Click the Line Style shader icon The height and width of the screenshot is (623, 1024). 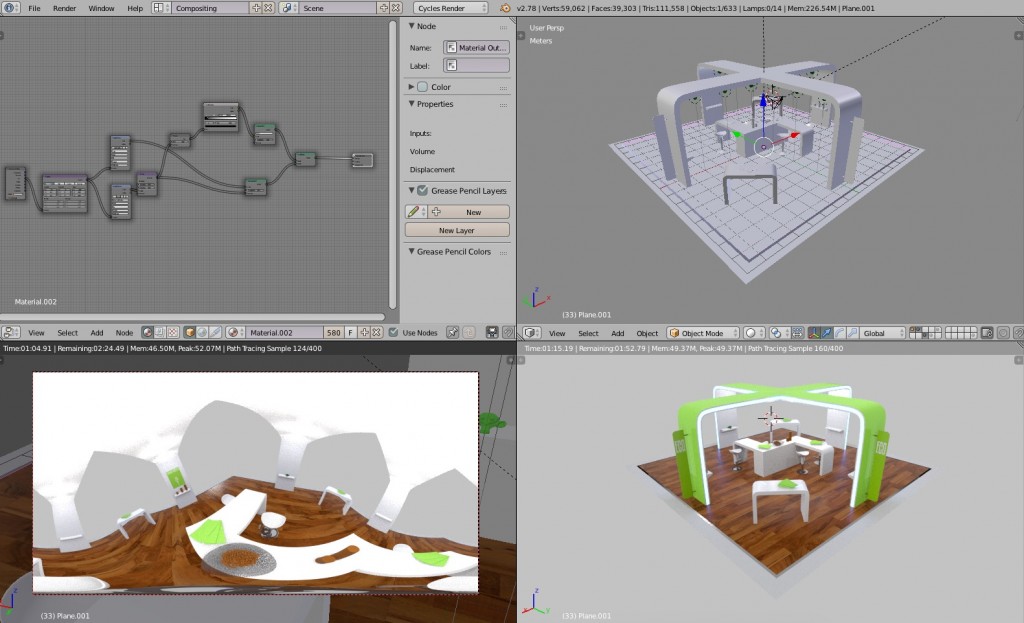click(214, 331)
